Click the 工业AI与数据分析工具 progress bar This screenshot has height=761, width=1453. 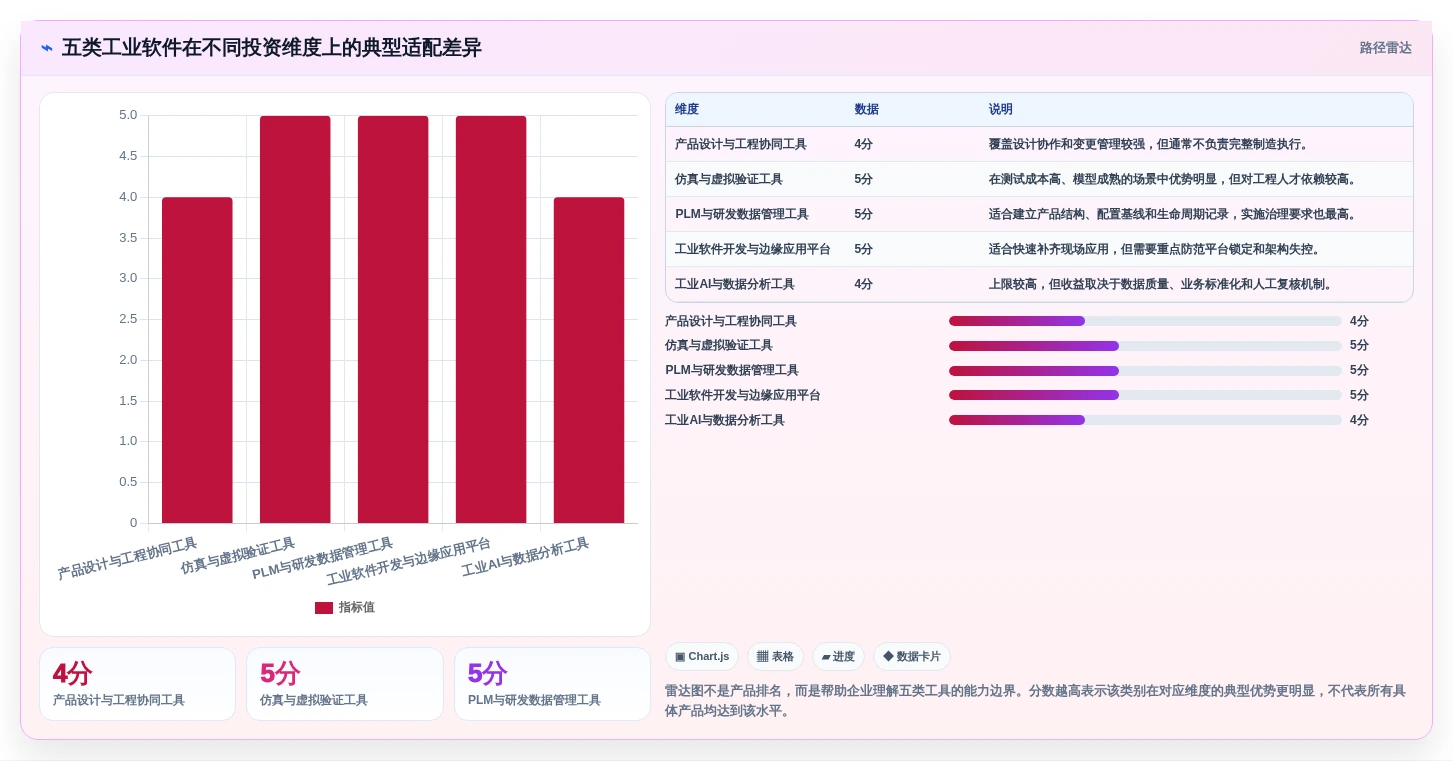click(x=1145, y=420)
